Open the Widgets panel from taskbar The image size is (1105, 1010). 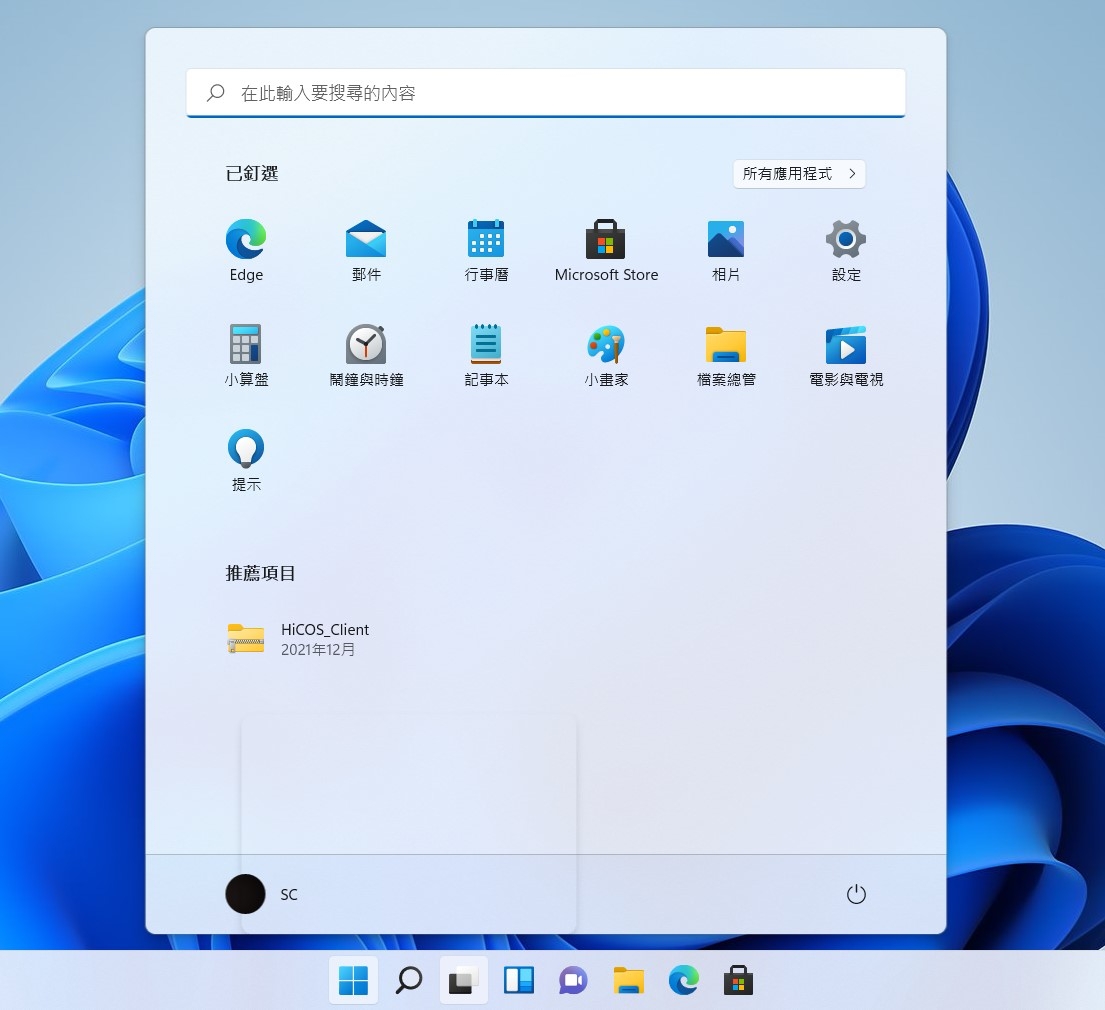click(x=518, y=981)
